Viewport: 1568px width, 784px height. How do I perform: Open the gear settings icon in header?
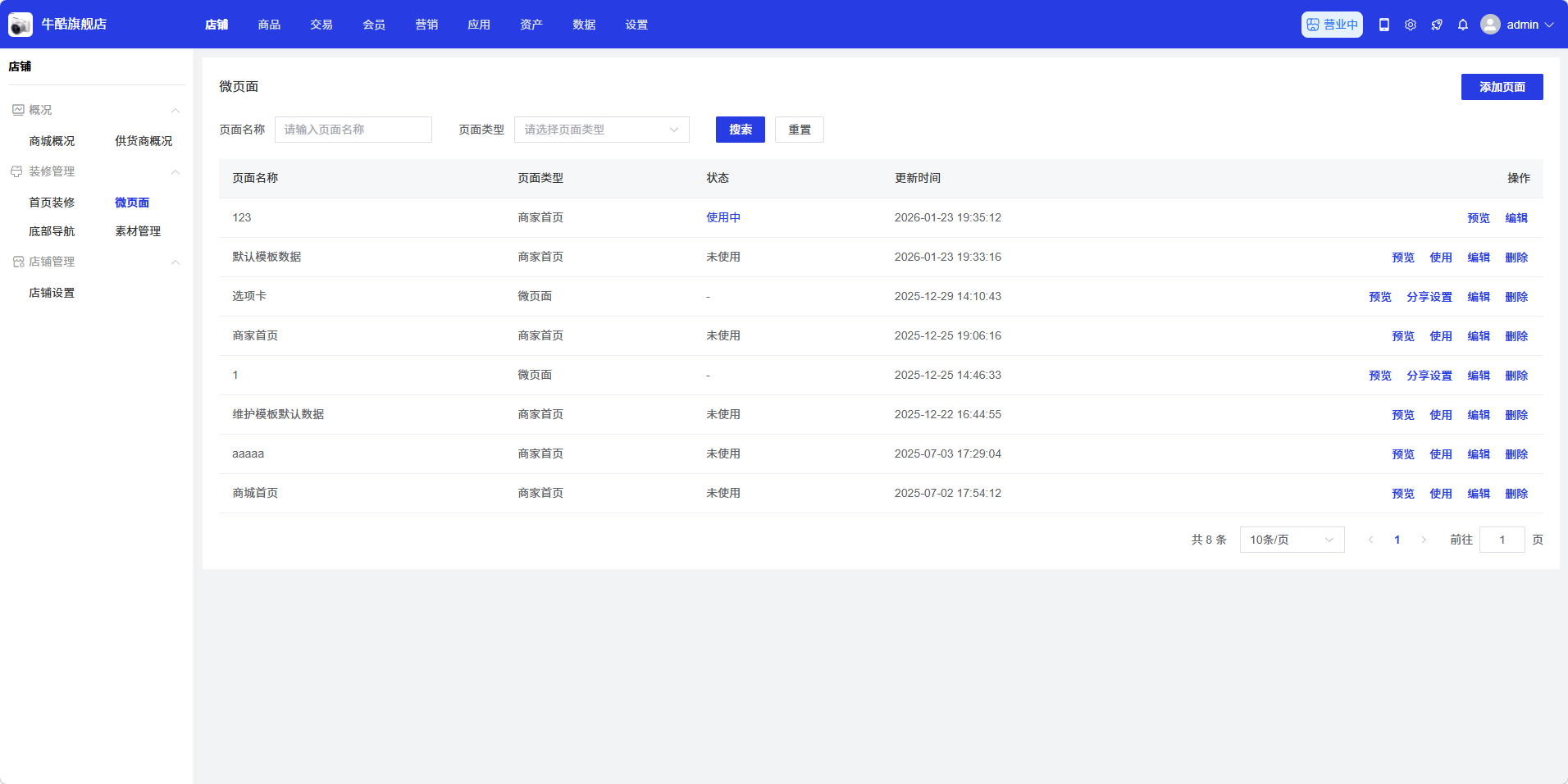click(1411, 25)
